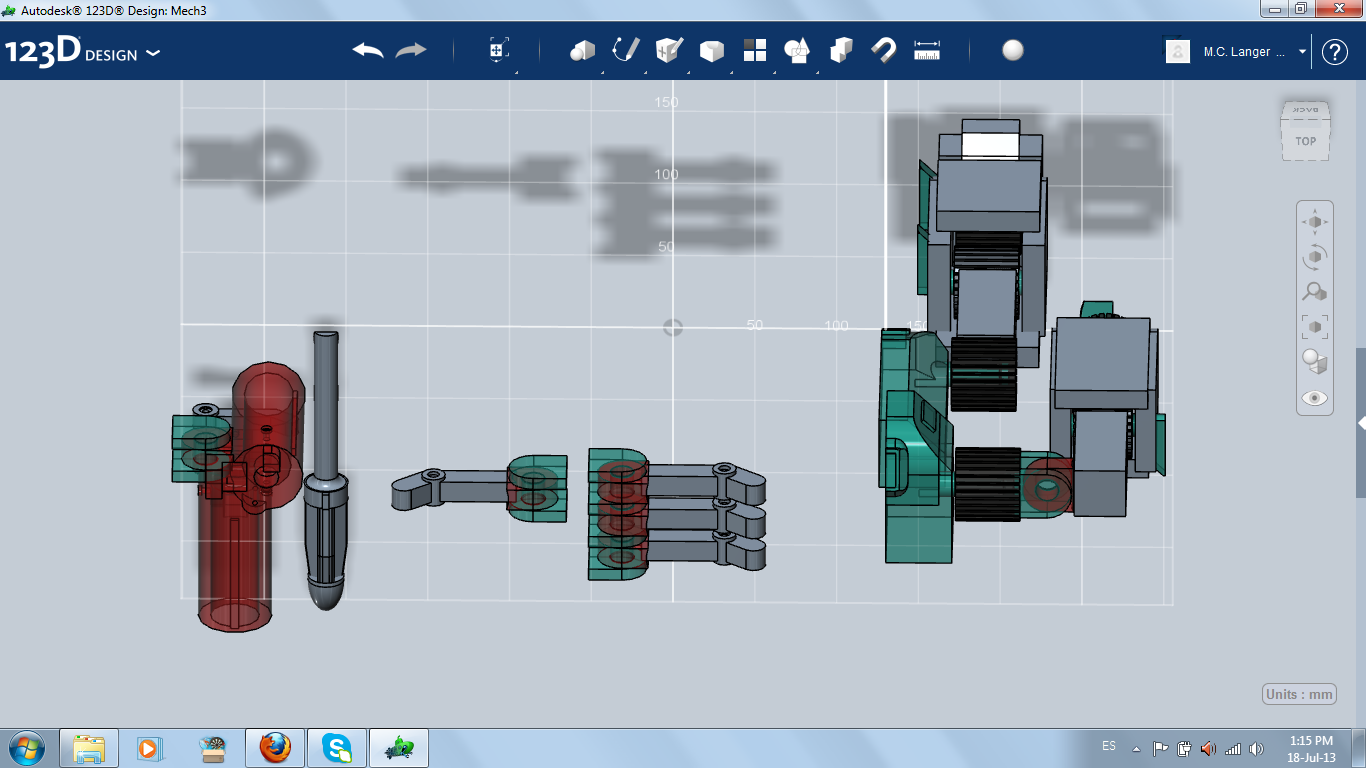Redo the last undone action
The height and width of the screenshot is (768, 1366).
click(411, 50)
